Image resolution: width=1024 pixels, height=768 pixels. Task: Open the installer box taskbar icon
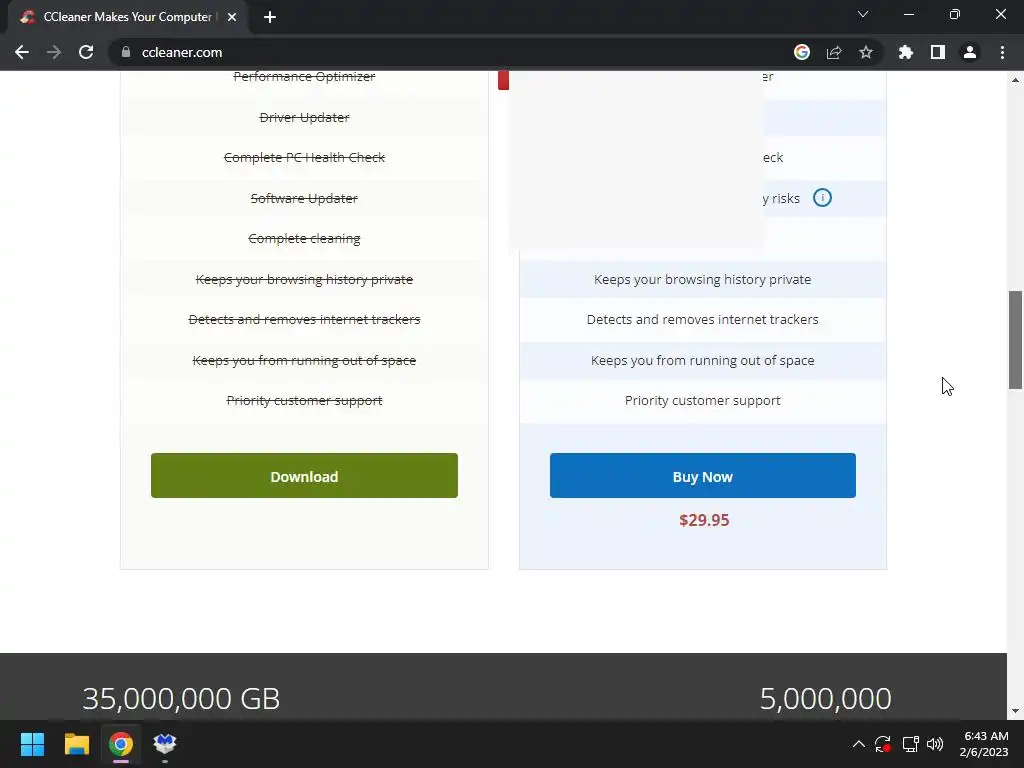click(165, 744)
